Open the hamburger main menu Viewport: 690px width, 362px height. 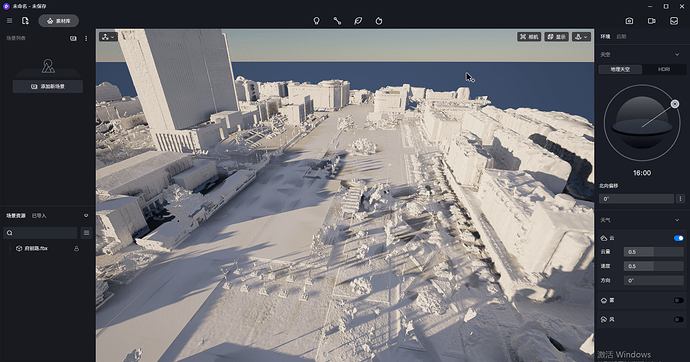[x=9, y=21]
